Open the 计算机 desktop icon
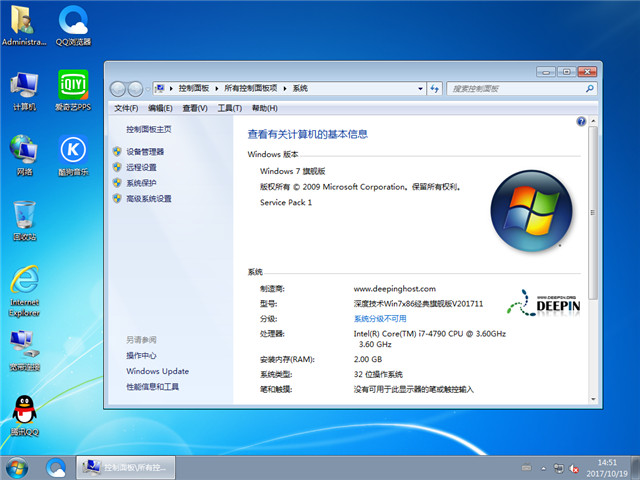The height and width of the screenshot is (480, 640). 24,91
